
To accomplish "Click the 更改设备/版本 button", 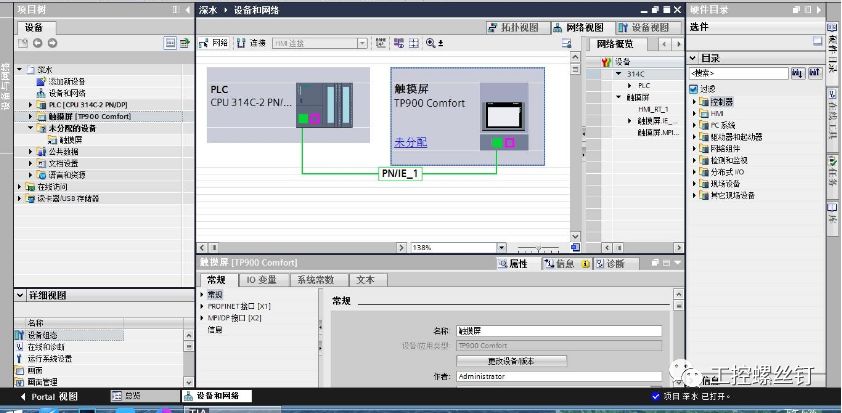I will (x=511, y=361).
